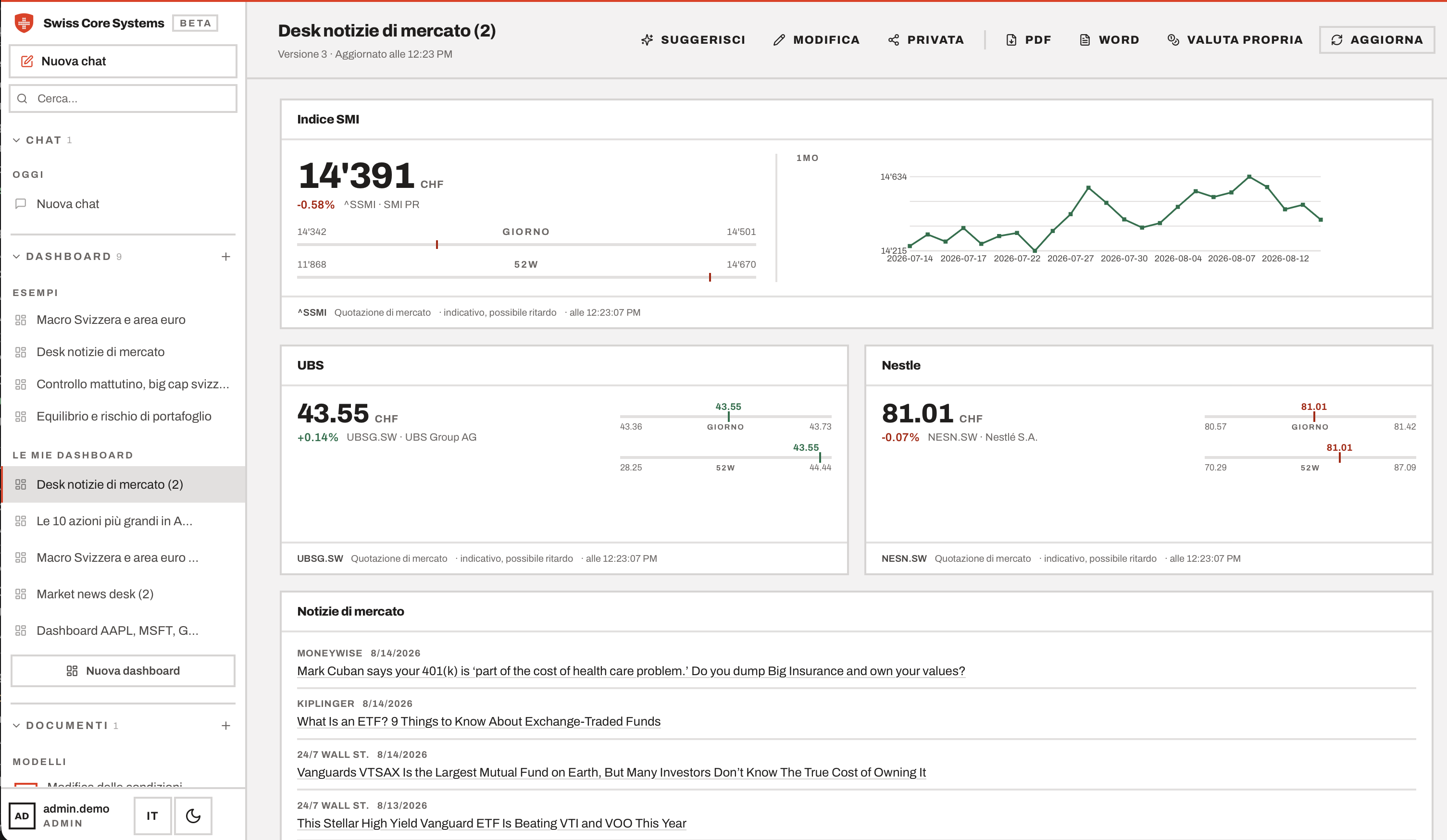Click the Nestle card title
1447x840 pixels.
click(901, 365)
